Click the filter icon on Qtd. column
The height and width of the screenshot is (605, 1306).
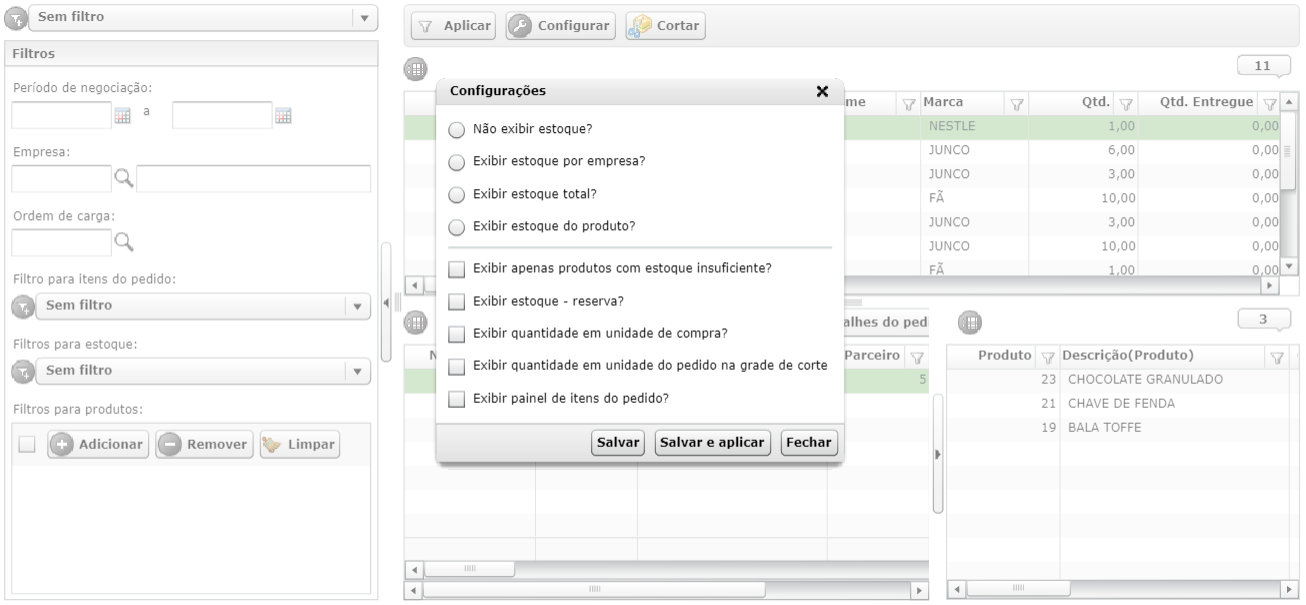[1126, 102]
